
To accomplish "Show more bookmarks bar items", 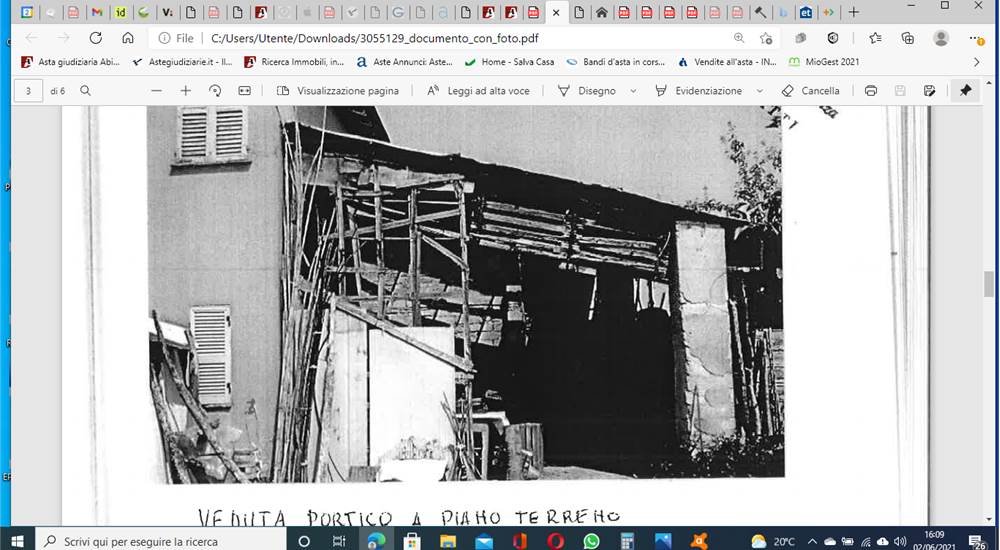I will (976, 62).
